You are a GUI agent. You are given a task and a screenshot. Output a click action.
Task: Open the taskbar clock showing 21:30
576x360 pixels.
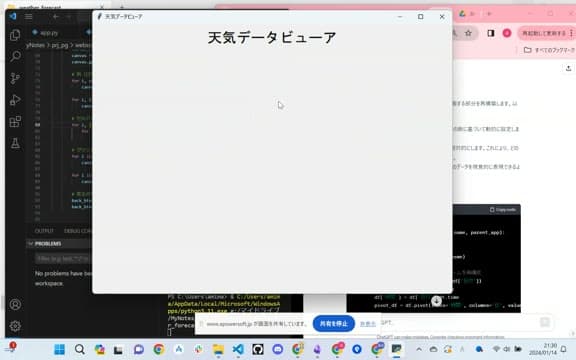click(543, 349)
